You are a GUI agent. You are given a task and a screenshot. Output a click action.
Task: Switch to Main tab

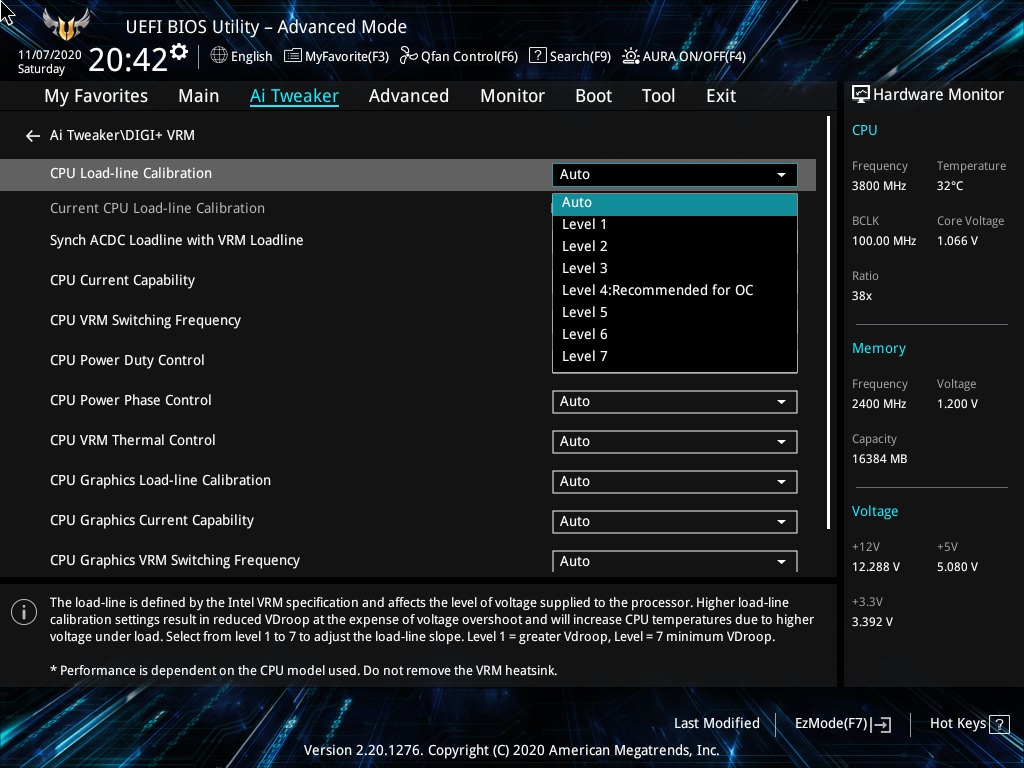(x=199, y=96)
